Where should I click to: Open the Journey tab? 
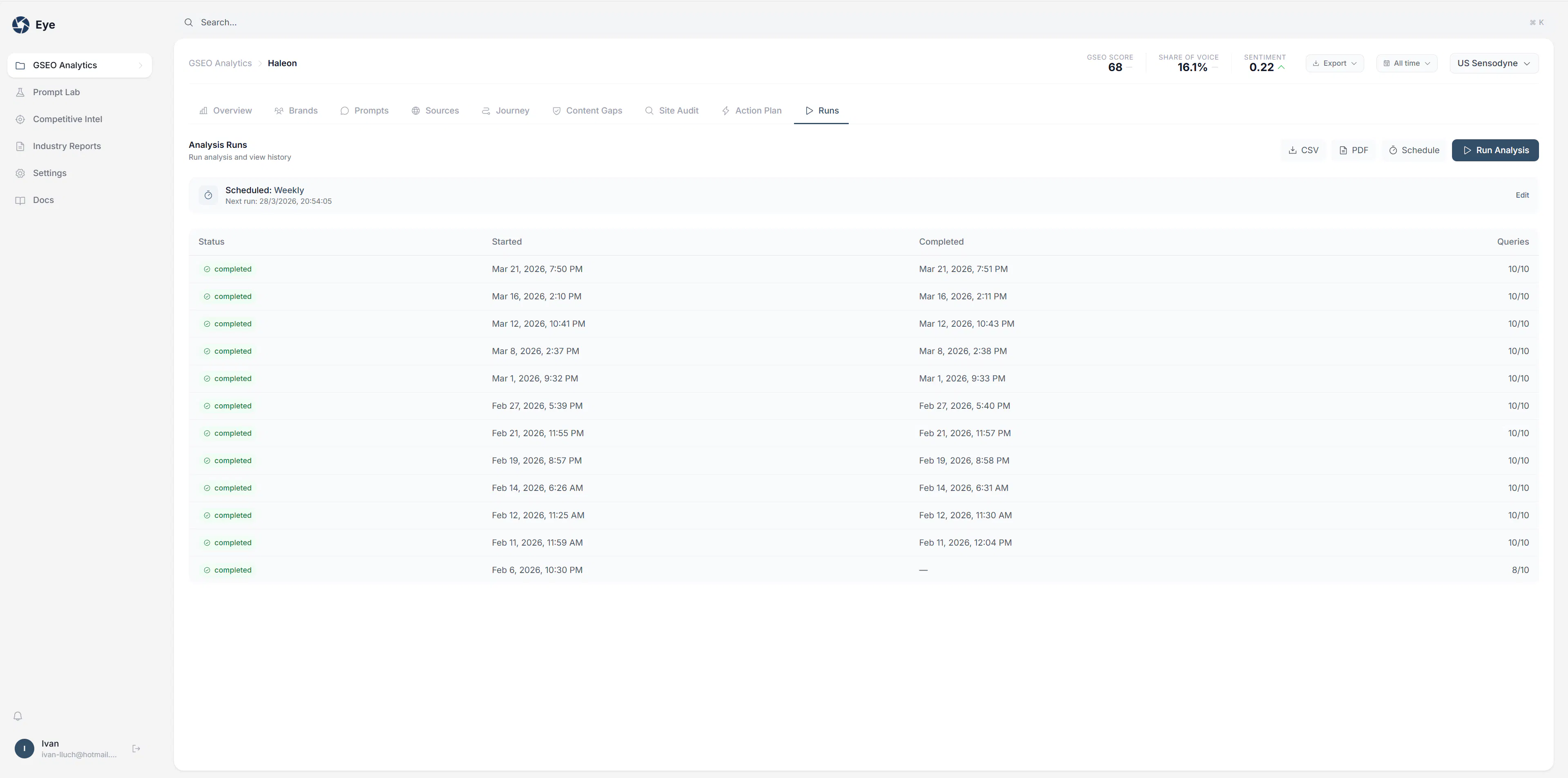tap(505, 111)
